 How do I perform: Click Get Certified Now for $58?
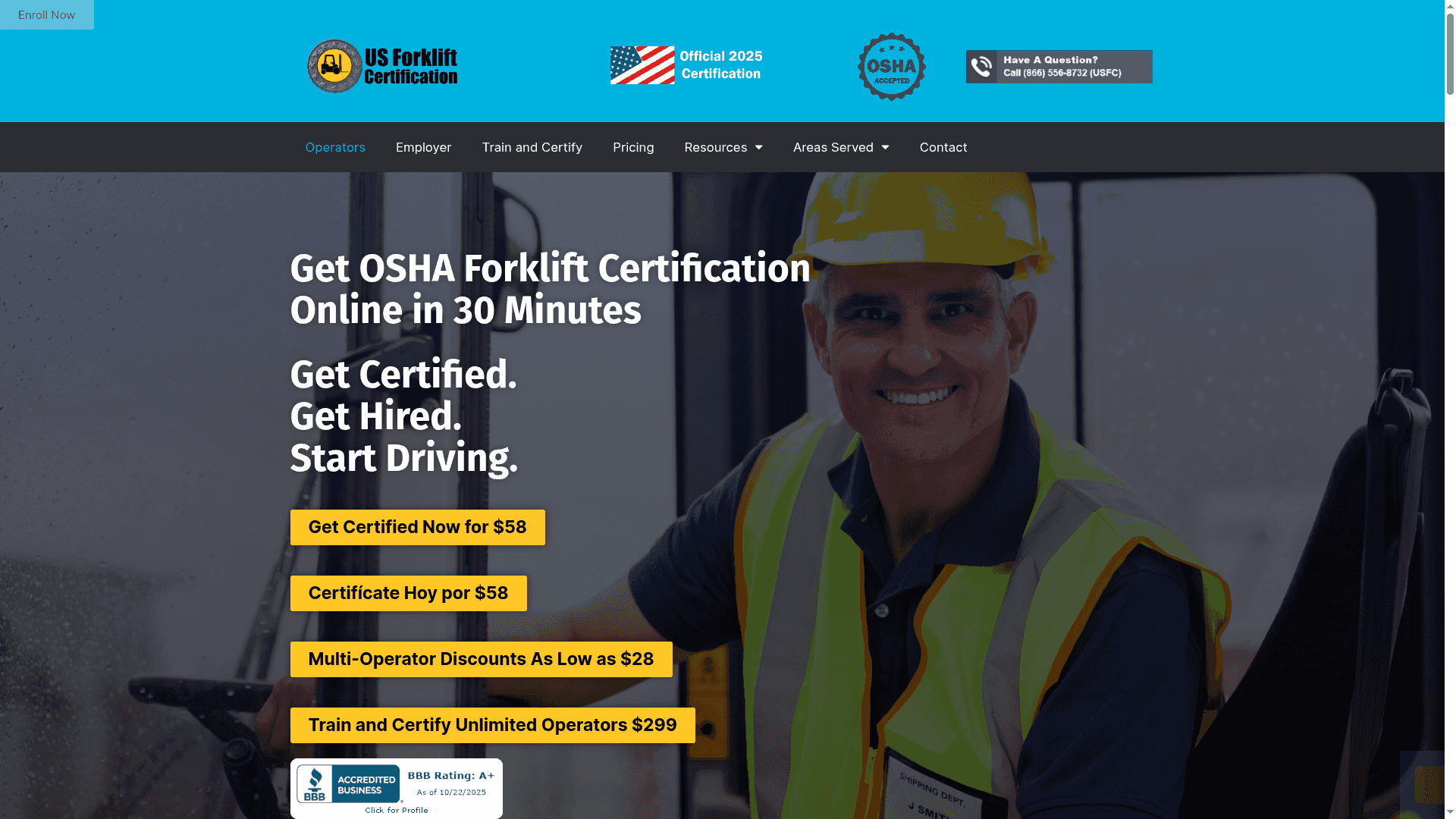417,527
